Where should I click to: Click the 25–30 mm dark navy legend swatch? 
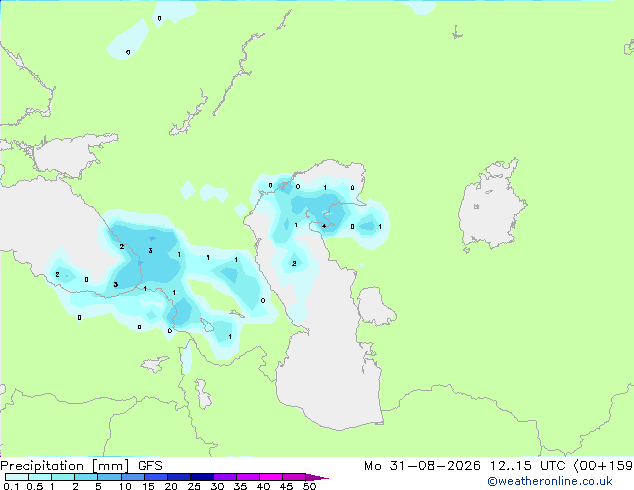click(x=202, y=477)
